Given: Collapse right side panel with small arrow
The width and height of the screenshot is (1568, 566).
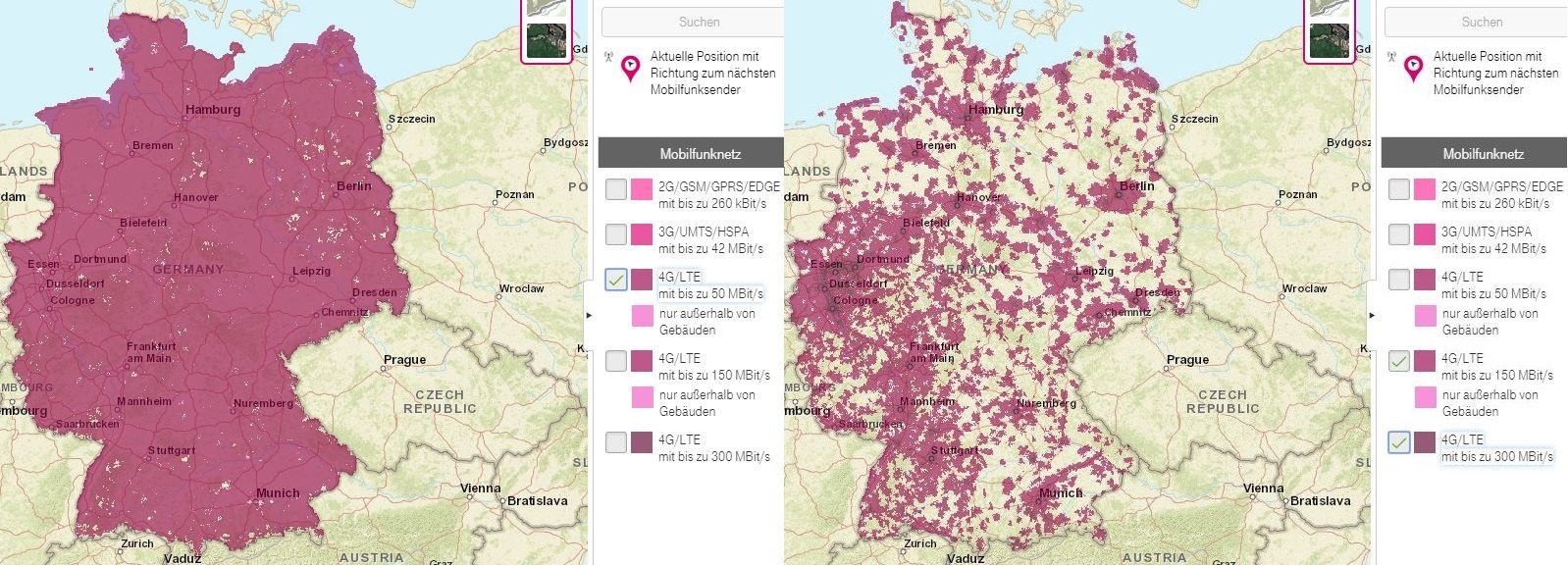Looking at the screenshot, I should [1372, 315].
